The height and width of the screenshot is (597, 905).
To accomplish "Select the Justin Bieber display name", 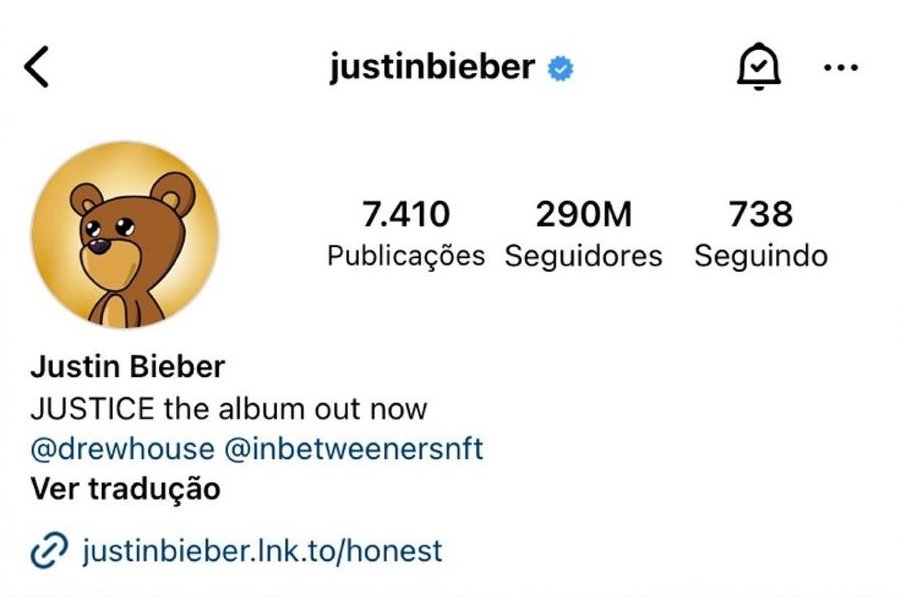I will [128, 367].
